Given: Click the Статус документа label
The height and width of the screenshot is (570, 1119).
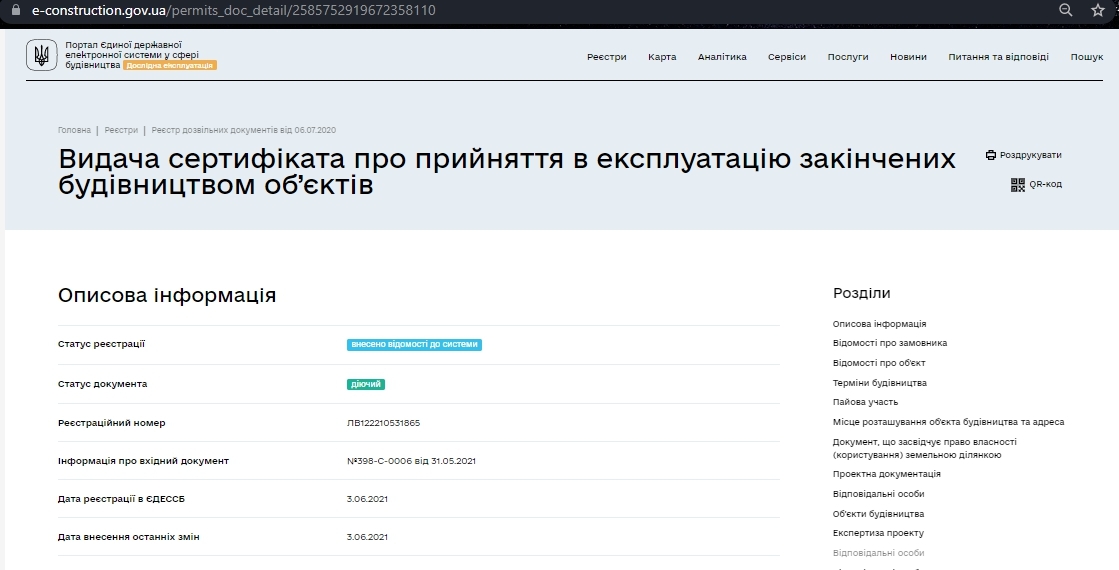Looking at the screenshot, I should [x=102, y=385].
